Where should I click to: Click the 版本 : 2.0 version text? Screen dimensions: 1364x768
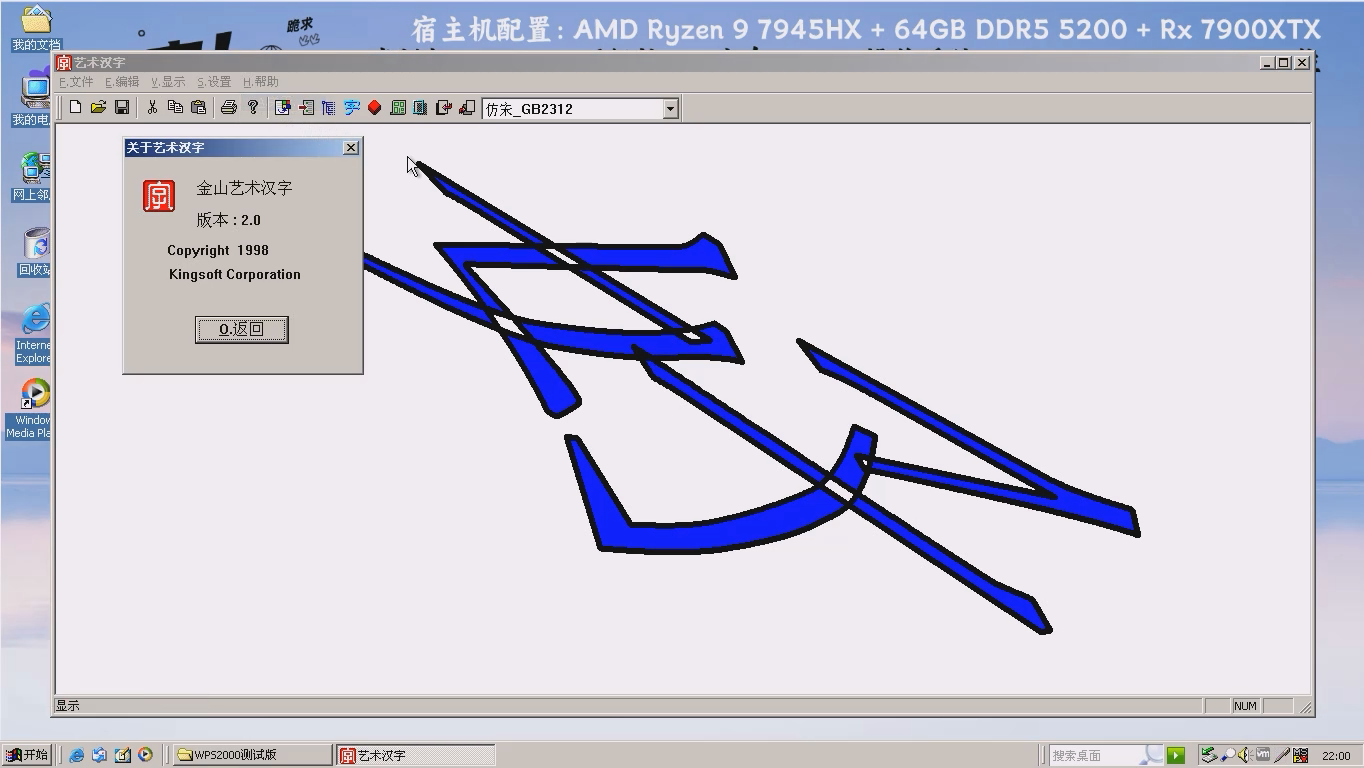point(228,220)
